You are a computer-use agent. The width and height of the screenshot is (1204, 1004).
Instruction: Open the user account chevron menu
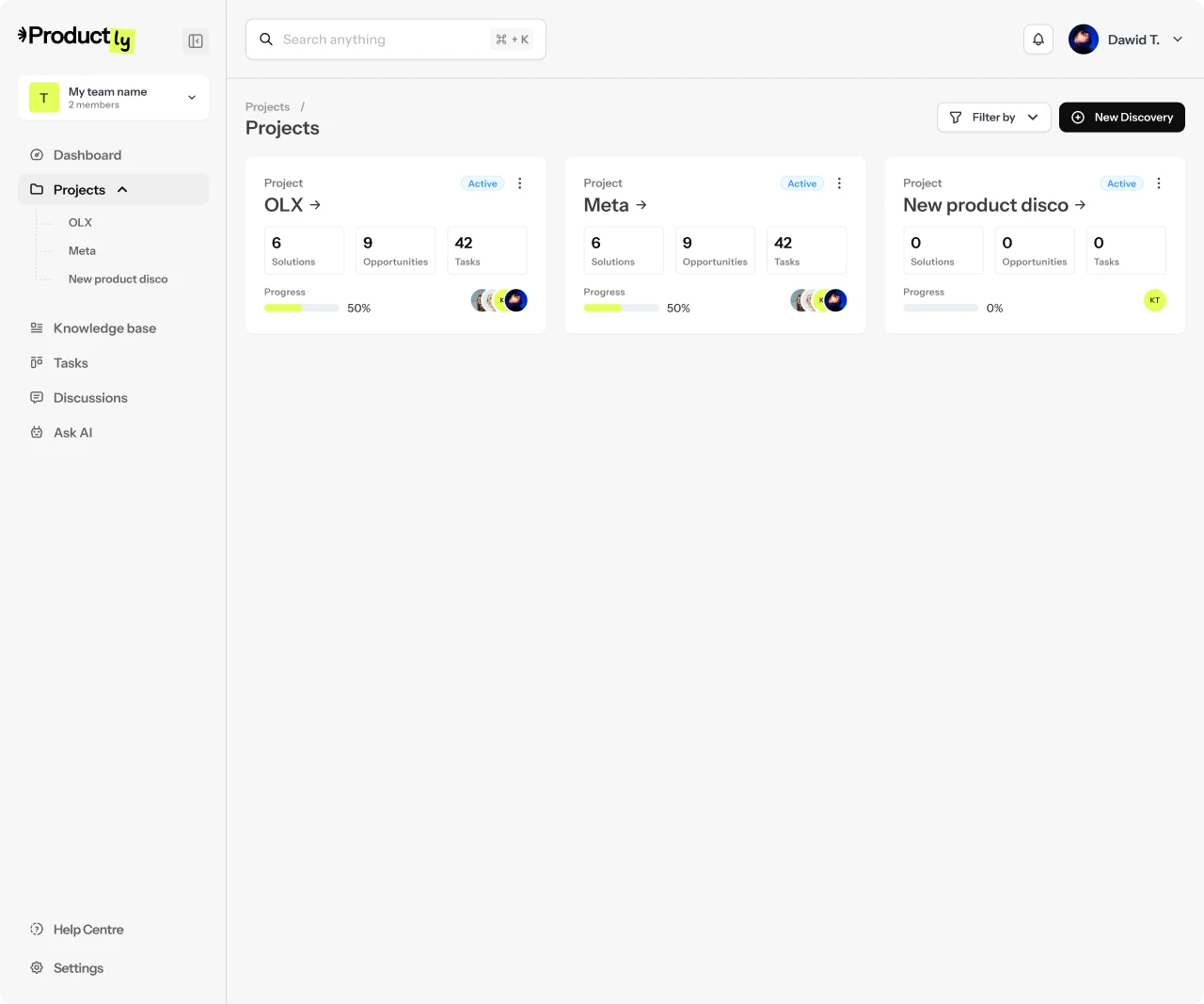1178,40
